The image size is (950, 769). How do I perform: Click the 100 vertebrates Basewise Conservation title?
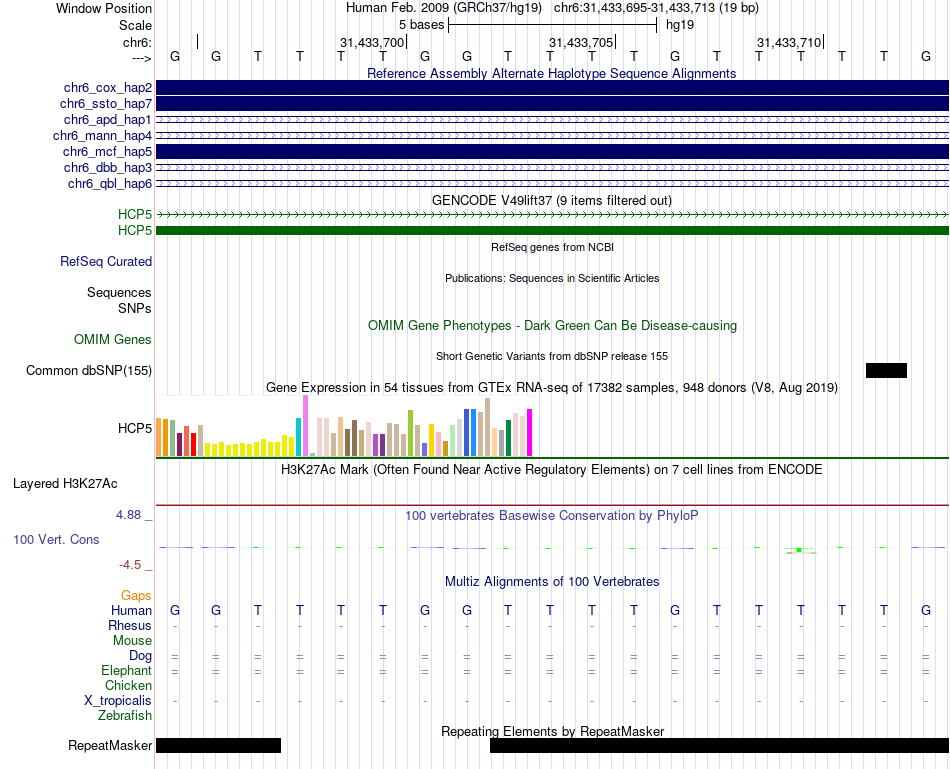point(552,516)
